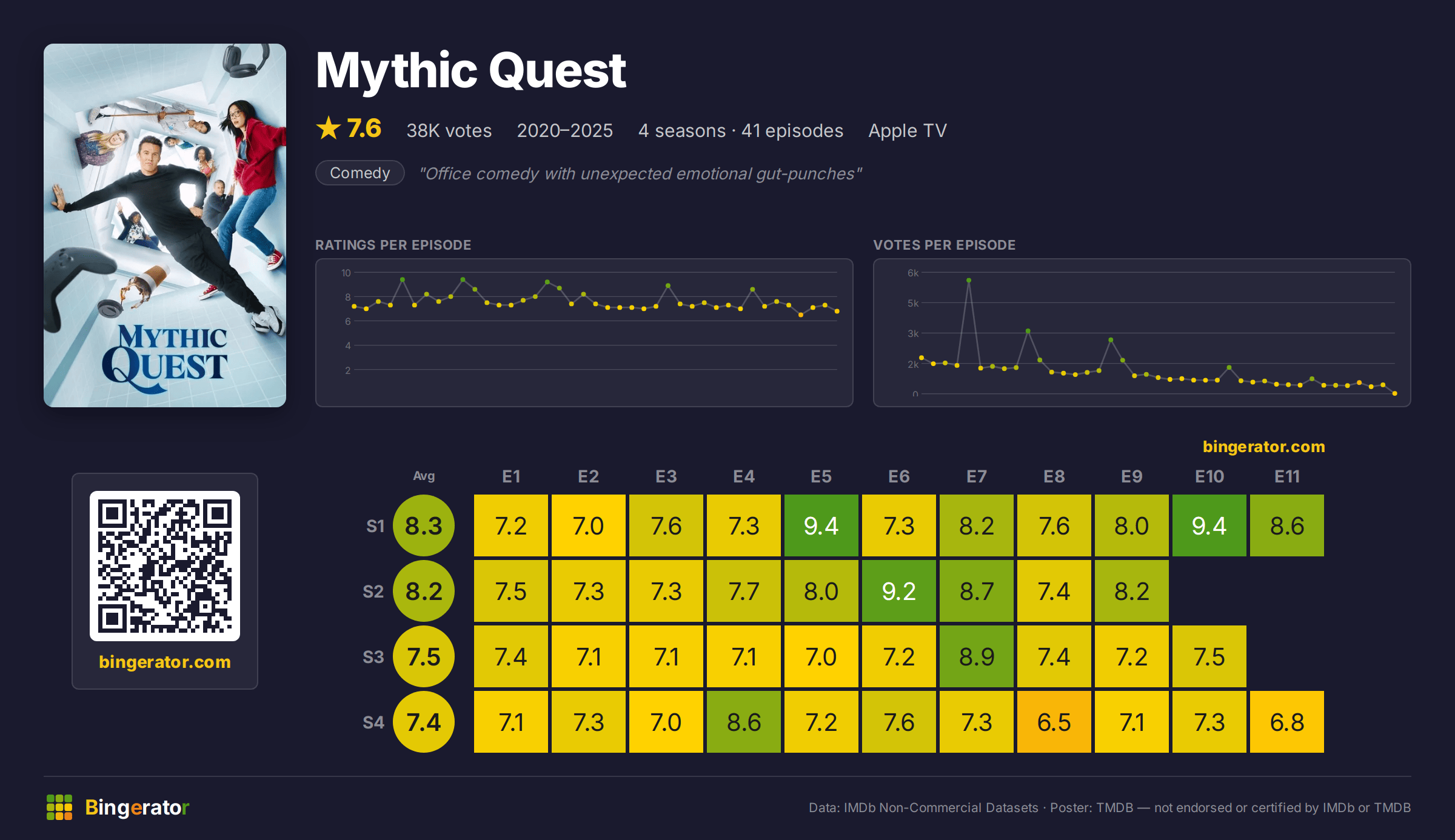
Task: Select the S2 E6 9.2 green cell
Action: tap(899, 591)
